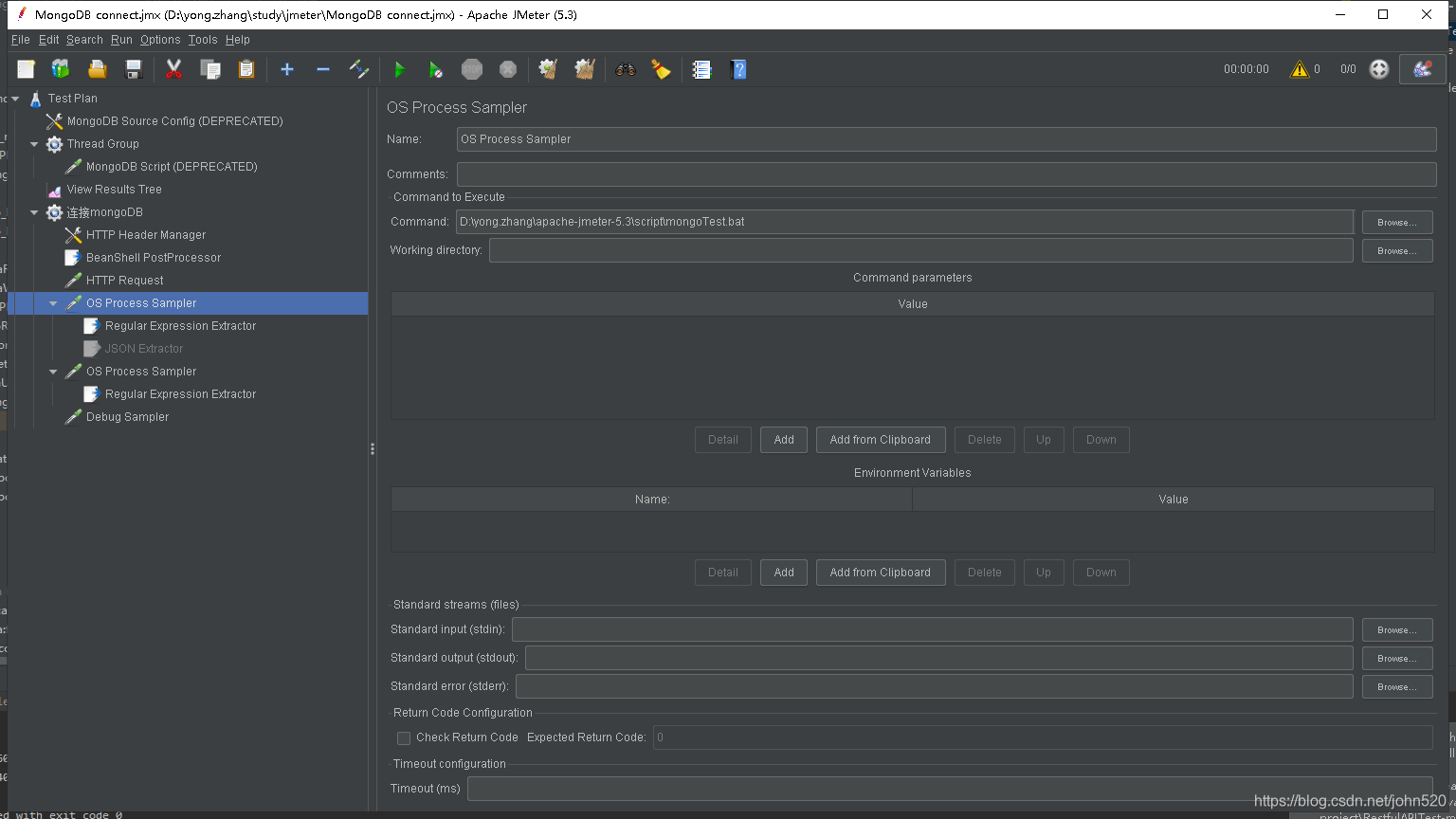Image resolution: width=1456 pixels, height=819 pixels.
Task: Open the Options menu
Action: (160, 40)
